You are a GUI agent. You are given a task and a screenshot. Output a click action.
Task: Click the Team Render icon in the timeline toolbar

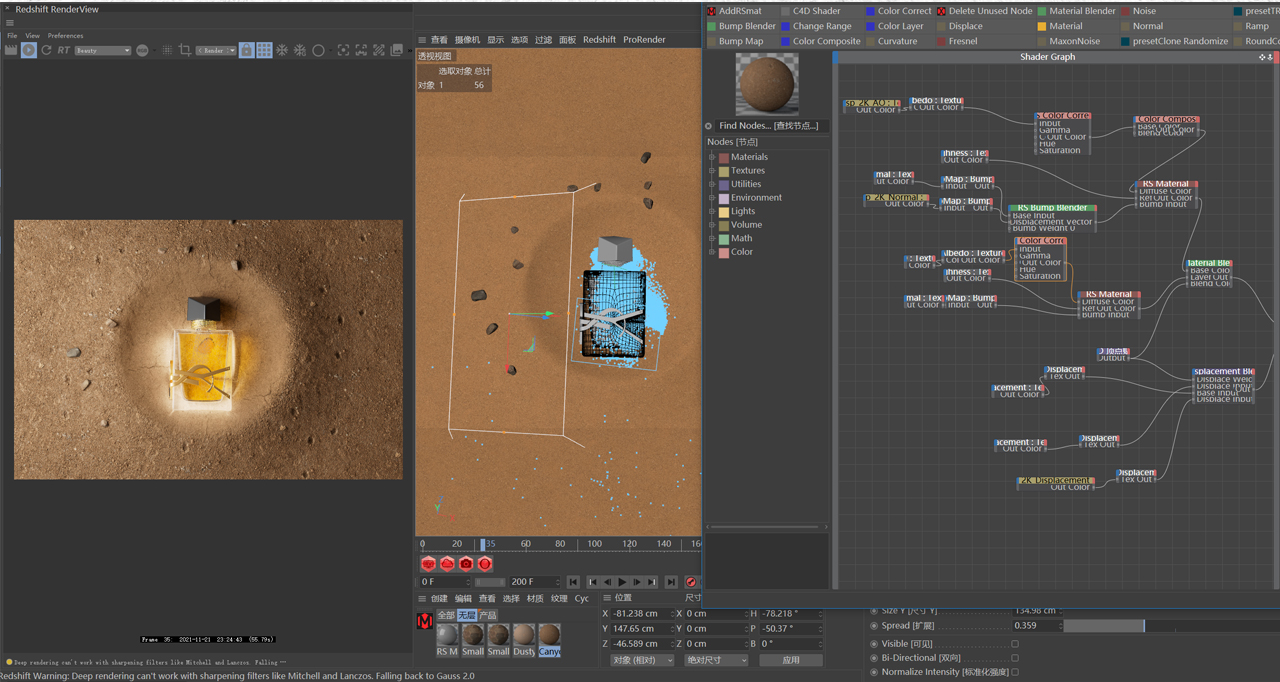point(448,563)
